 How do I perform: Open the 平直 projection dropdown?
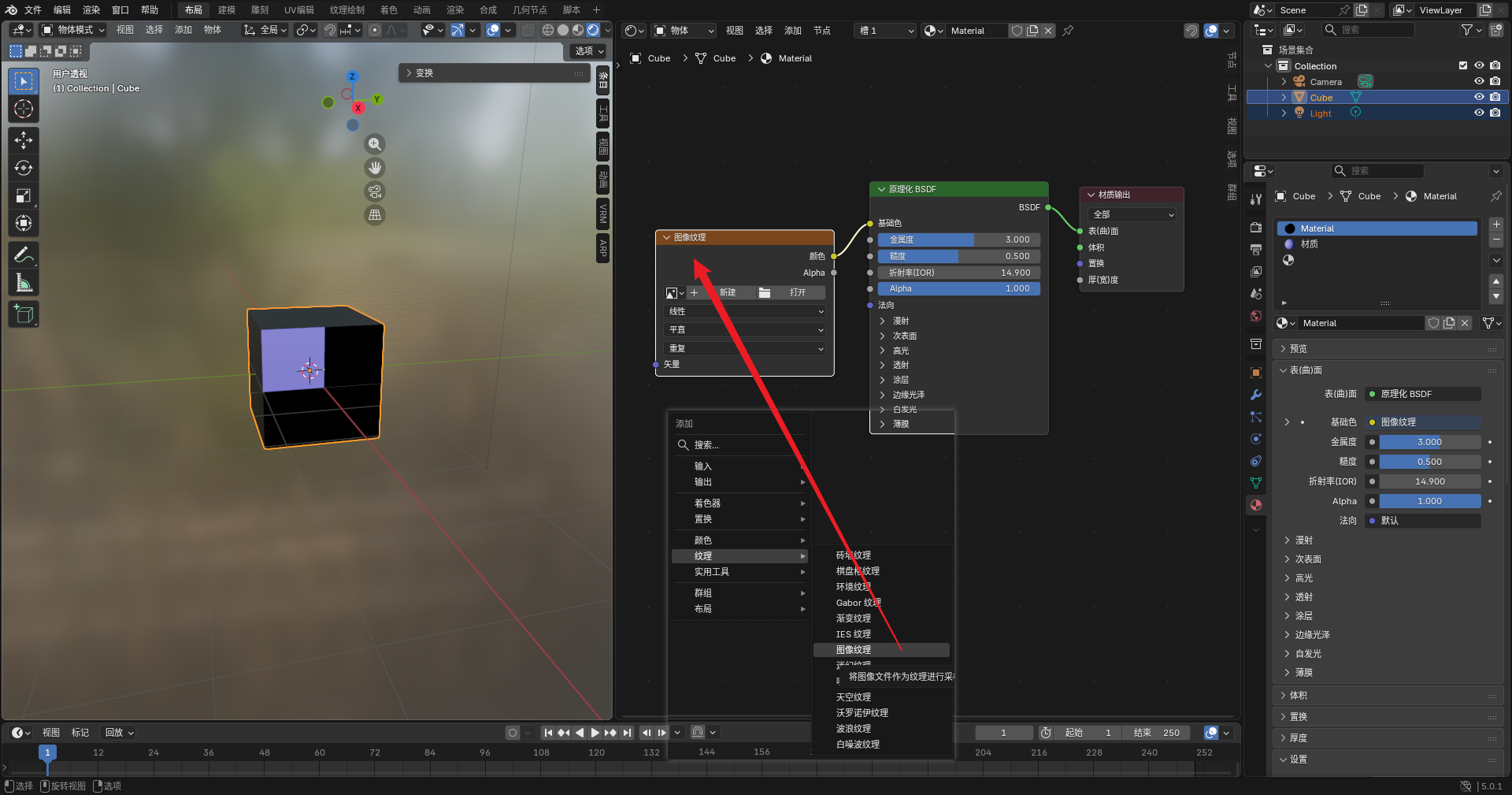745,329
